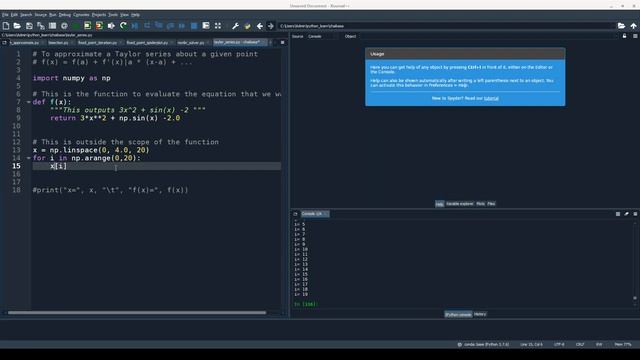Change to parent directory up arrow
Viewport: 640px width, 360px height.
click(x=633, y=26)
